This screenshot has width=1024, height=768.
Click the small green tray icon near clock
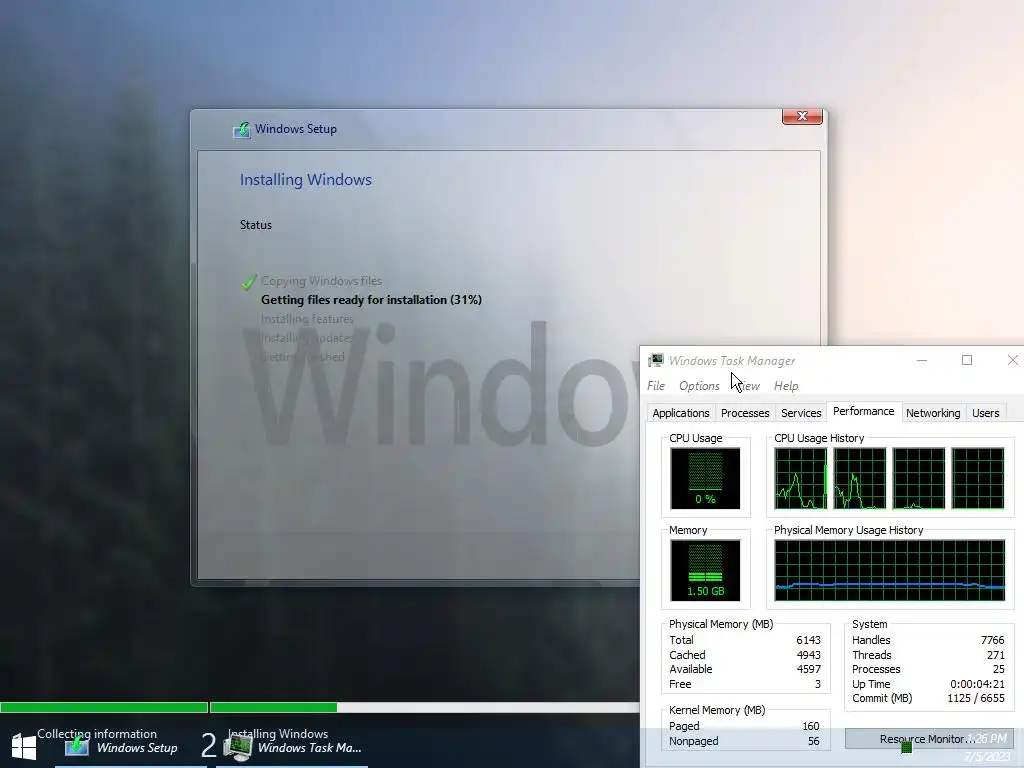point(906,748)
